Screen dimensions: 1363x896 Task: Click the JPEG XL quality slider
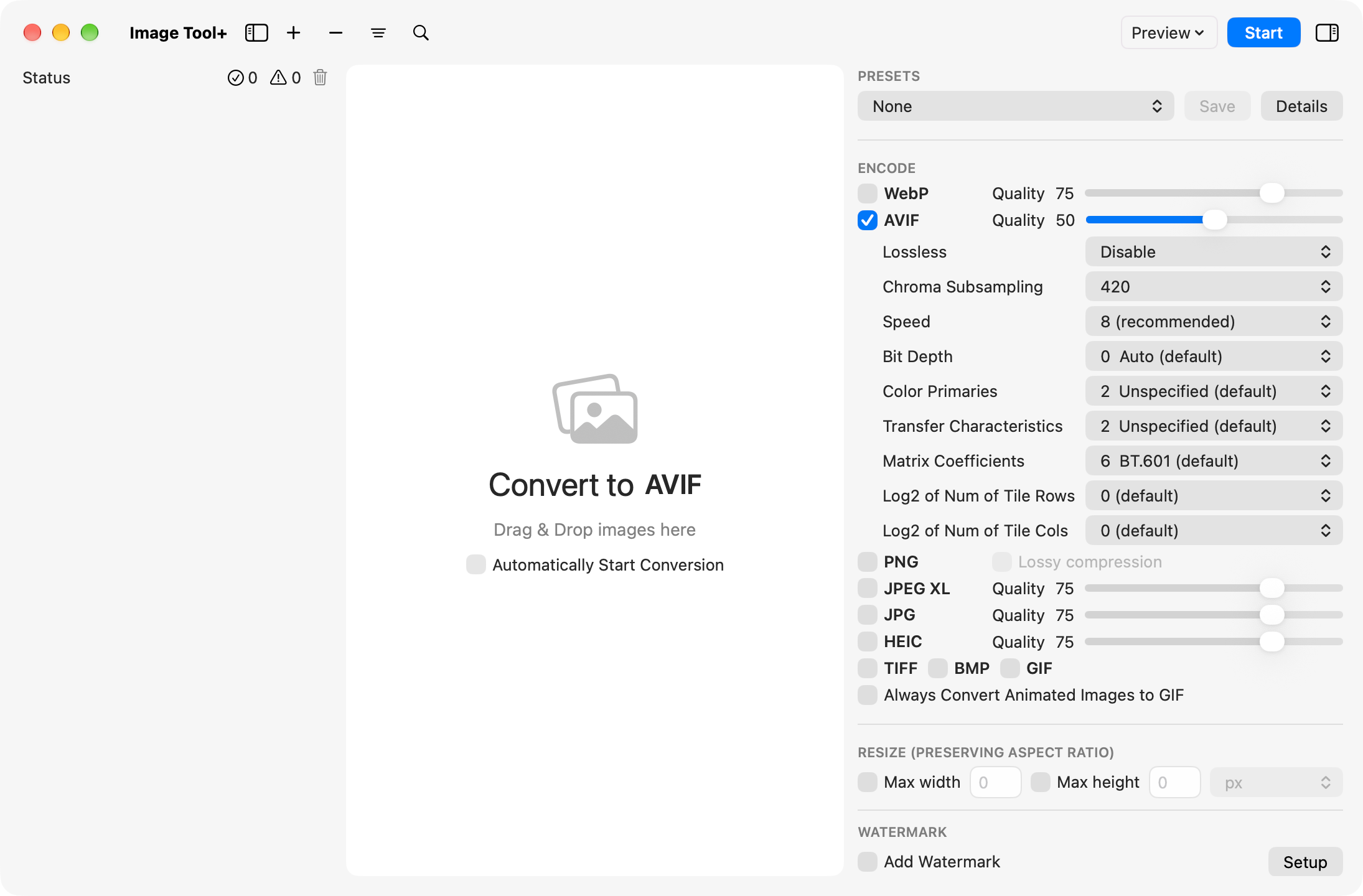click(x=1214, y=588)
